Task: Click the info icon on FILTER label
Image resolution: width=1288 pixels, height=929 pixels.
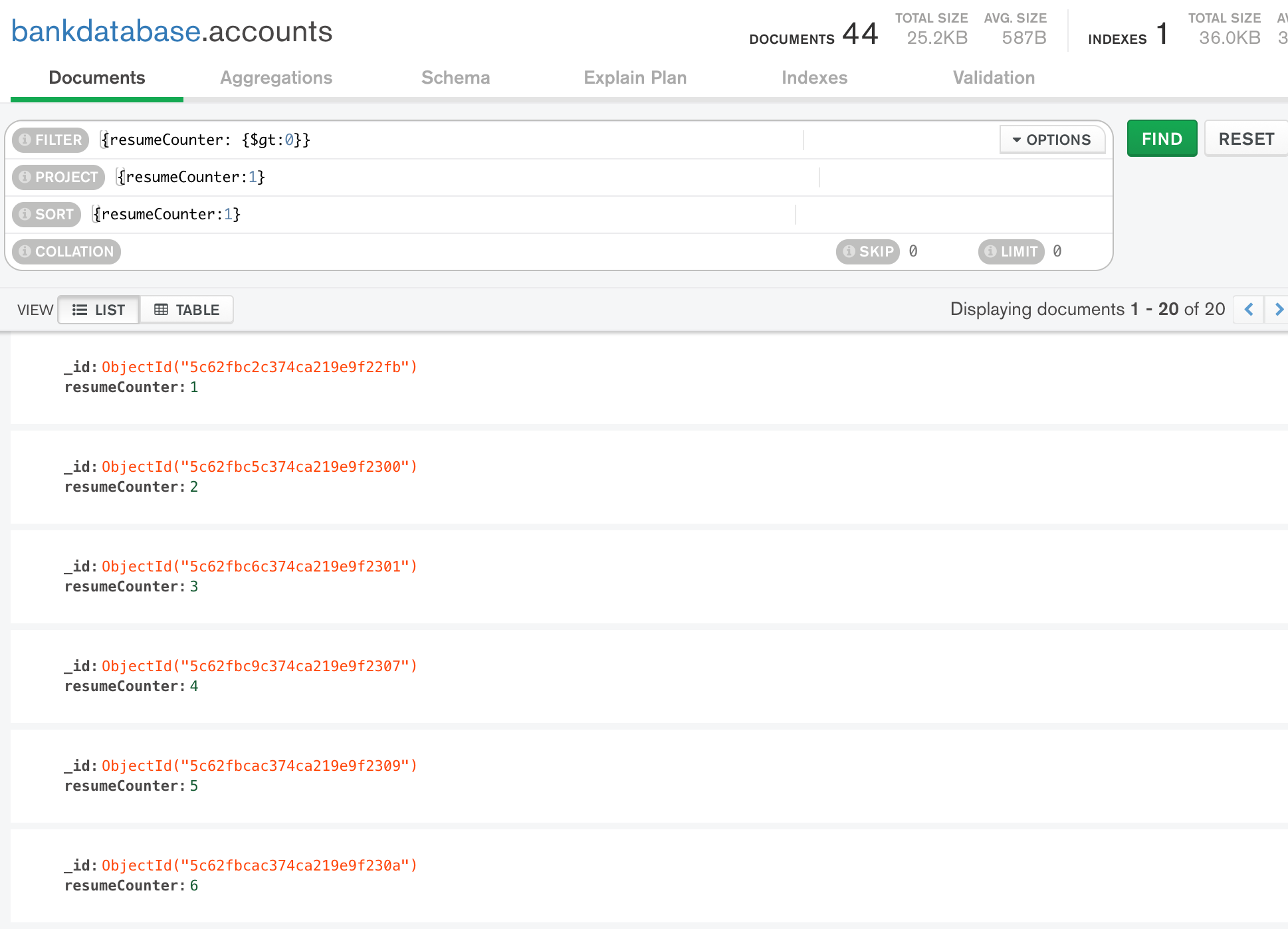Action: tap(25, 140)
